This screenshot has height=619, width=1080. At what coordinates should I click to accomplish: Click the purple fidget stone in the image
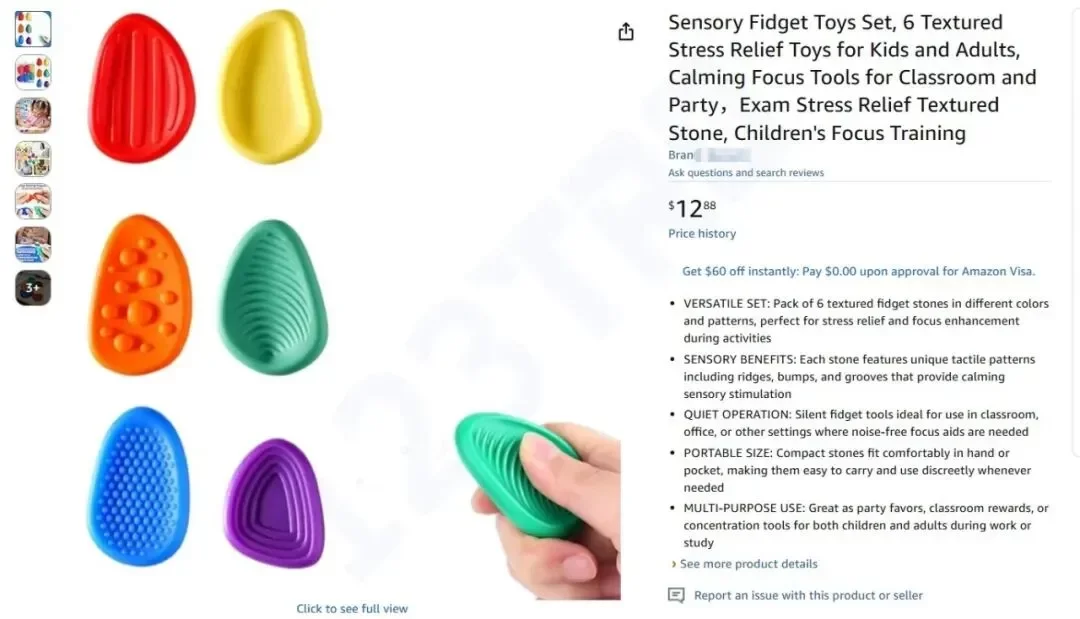click(274, 502)
